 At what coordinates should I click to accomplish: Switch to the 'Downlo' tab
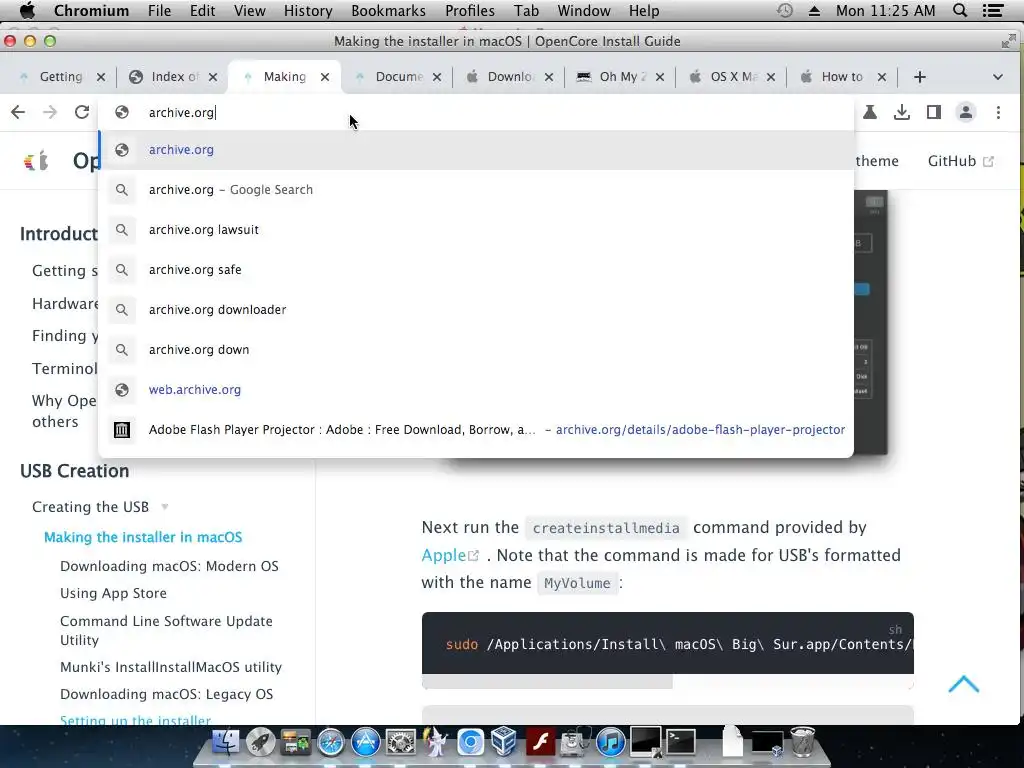[x=509, y=77]
